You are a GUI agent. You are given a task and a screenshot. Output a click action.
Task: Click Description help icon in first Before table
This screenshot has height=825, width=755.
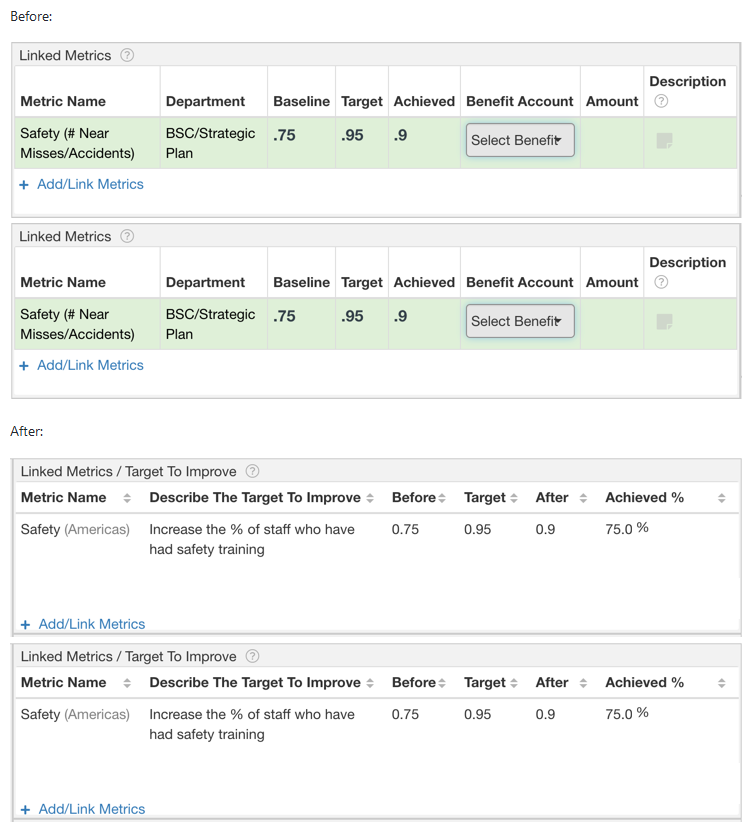pyautogui.click(x=661, y=101)
